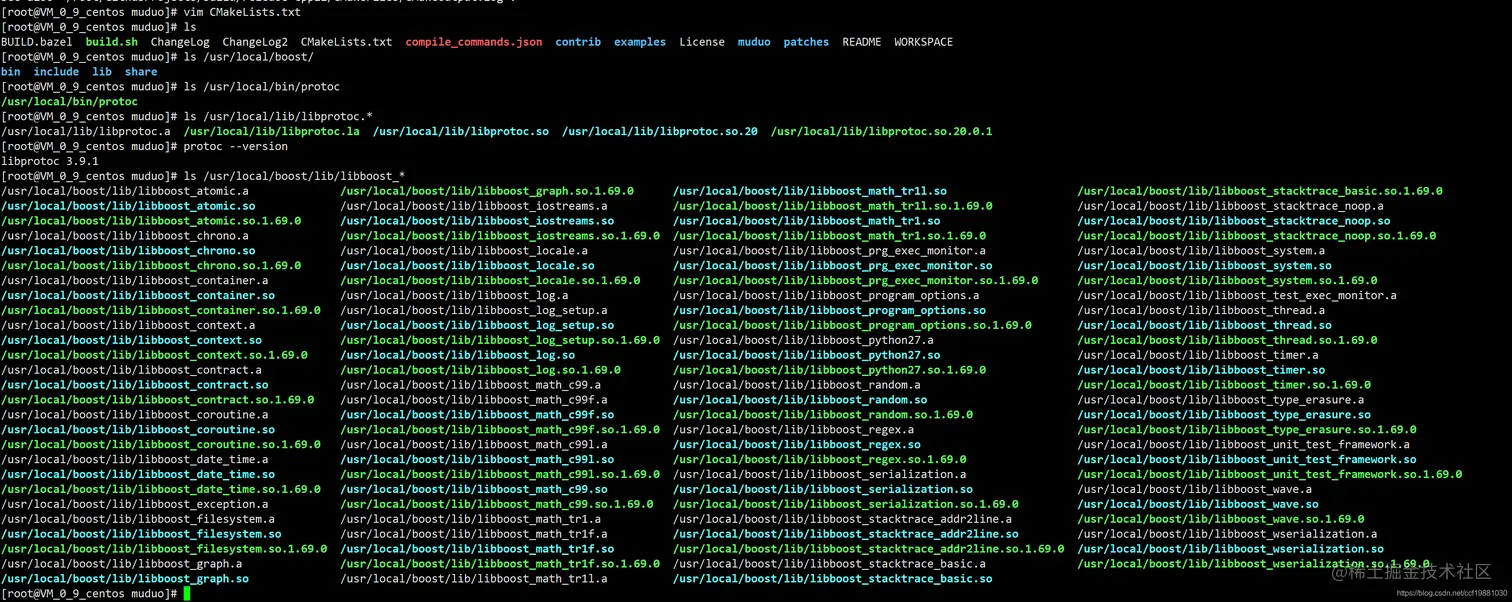Select libboost_locale.so path

(467, 266)
